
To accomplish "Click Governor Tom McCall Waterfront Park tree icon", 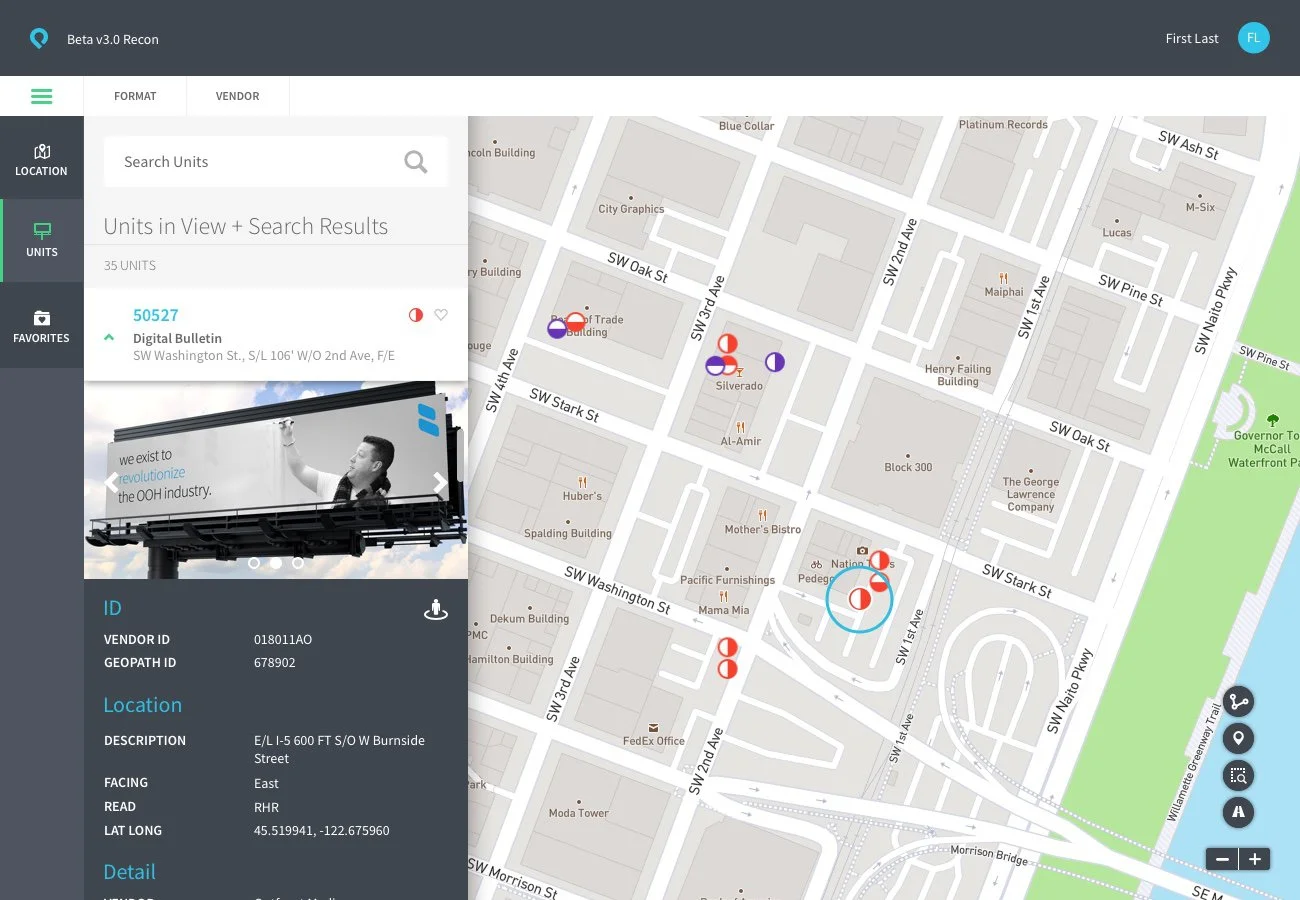I will 1273,420.
